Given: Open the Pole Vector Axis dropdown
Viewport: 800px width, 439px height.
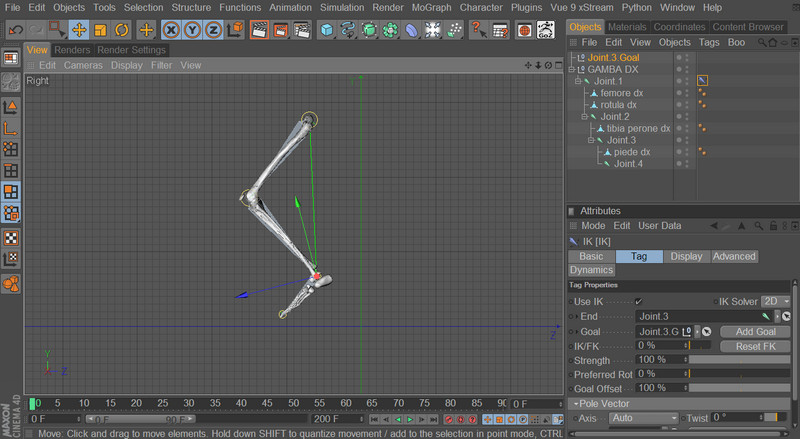Looking at the screenshot, I should [642, 418].
